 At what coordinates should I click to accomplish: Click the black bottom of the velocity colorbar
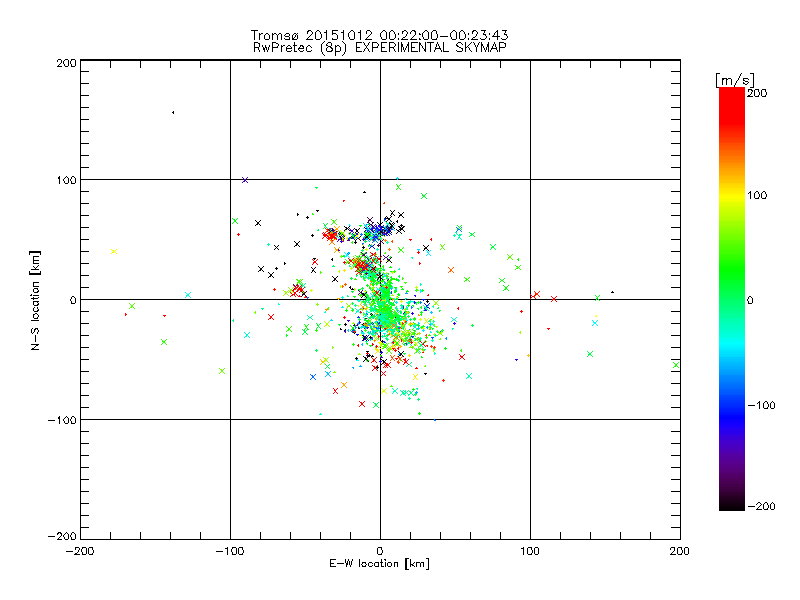coord(732,504)
